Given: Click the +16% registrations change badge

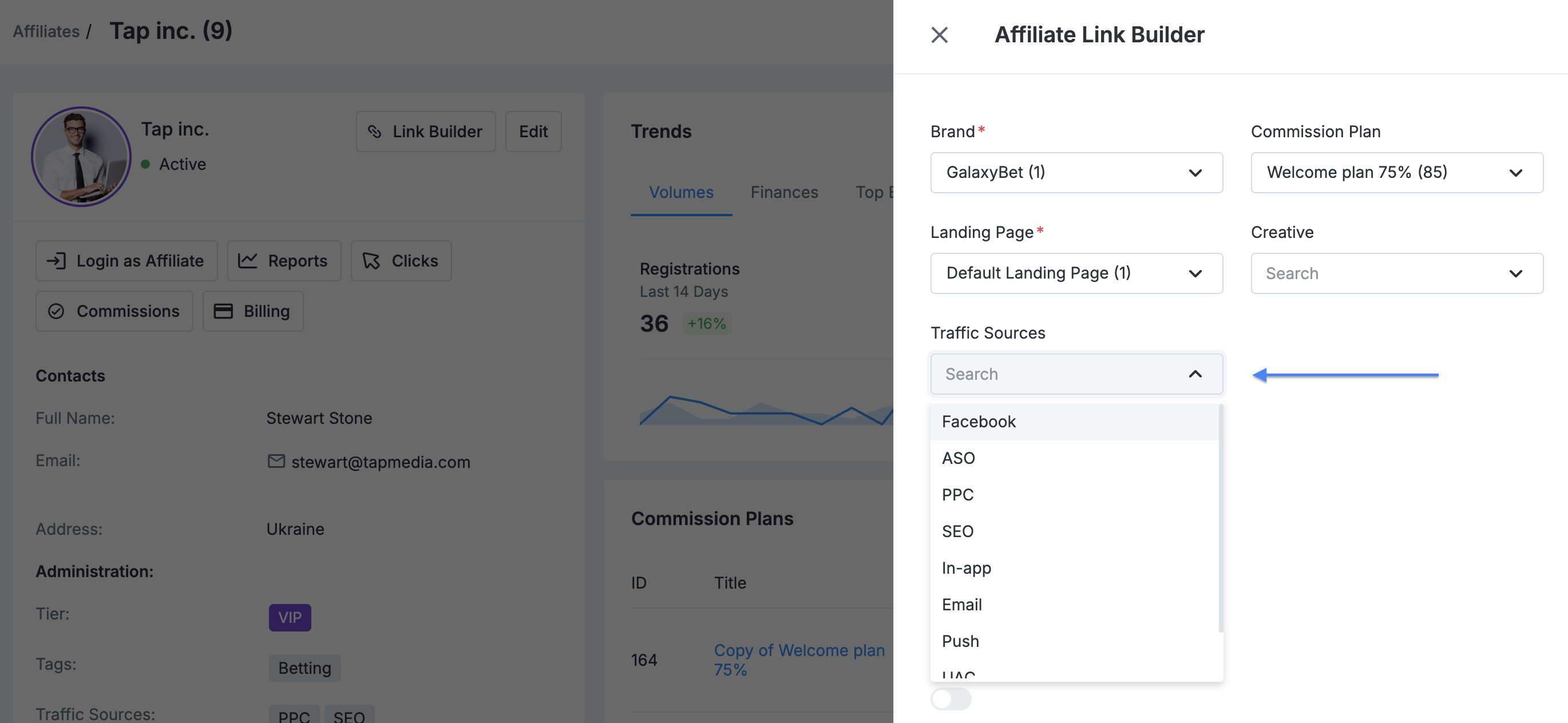Looking at the screenshot, I should [706, 323].
